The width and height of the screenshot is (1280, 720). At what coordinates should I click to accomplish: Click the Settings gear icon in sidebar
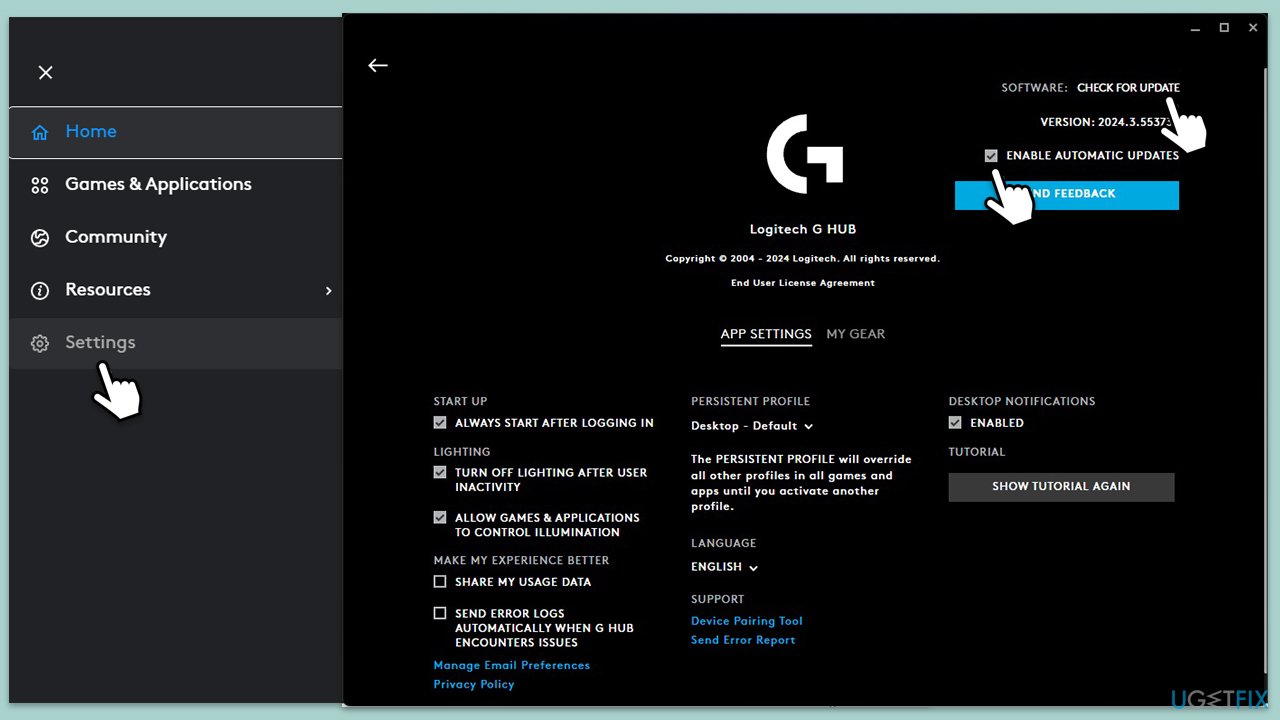coord(40,343)
